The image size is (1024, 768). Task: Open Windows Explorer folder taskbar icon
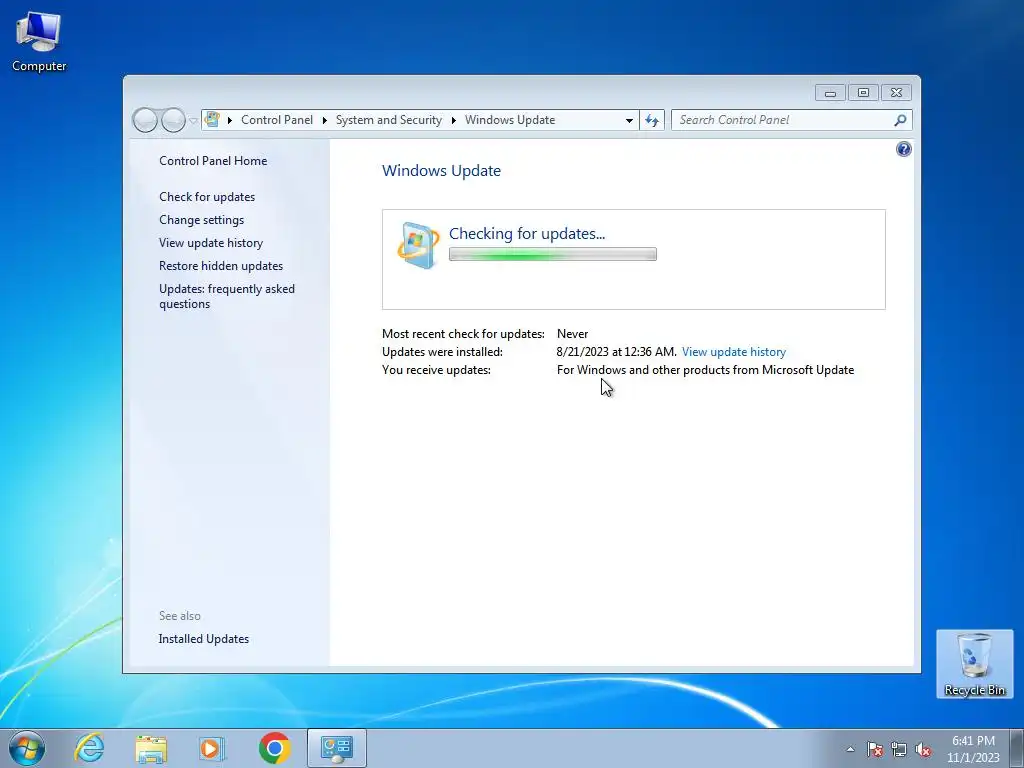click(x=151, y=748)
